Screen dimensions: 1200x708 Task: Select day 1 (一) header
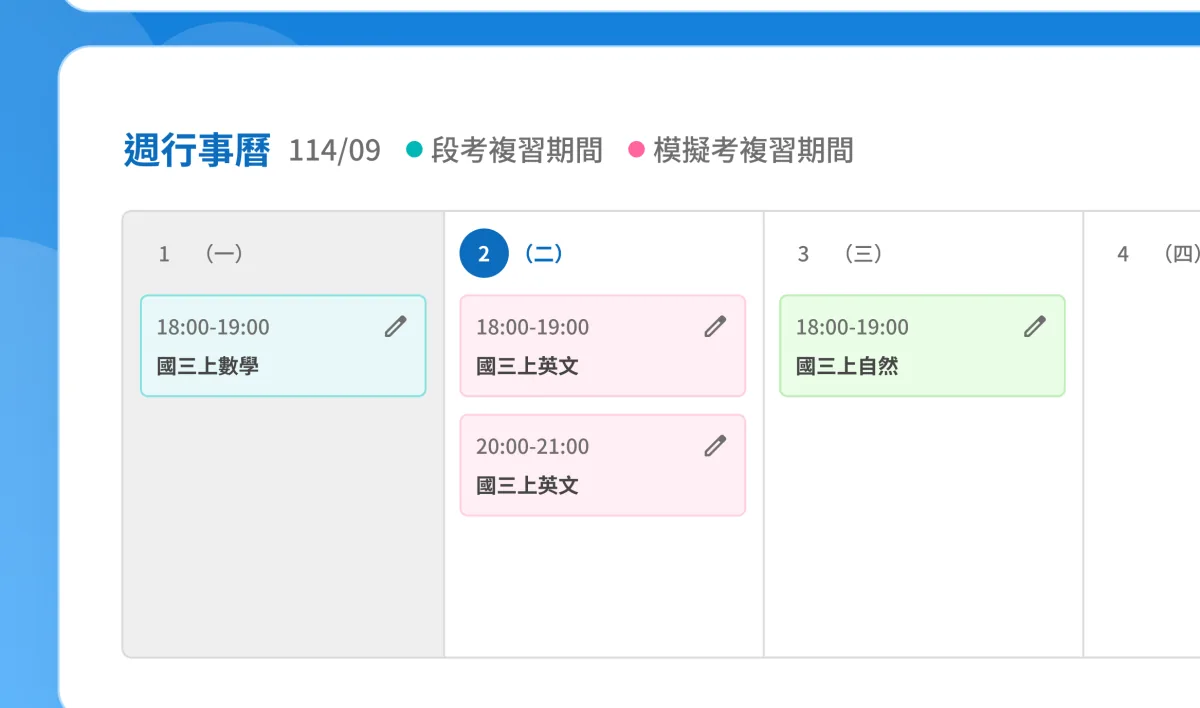[201, 254]
